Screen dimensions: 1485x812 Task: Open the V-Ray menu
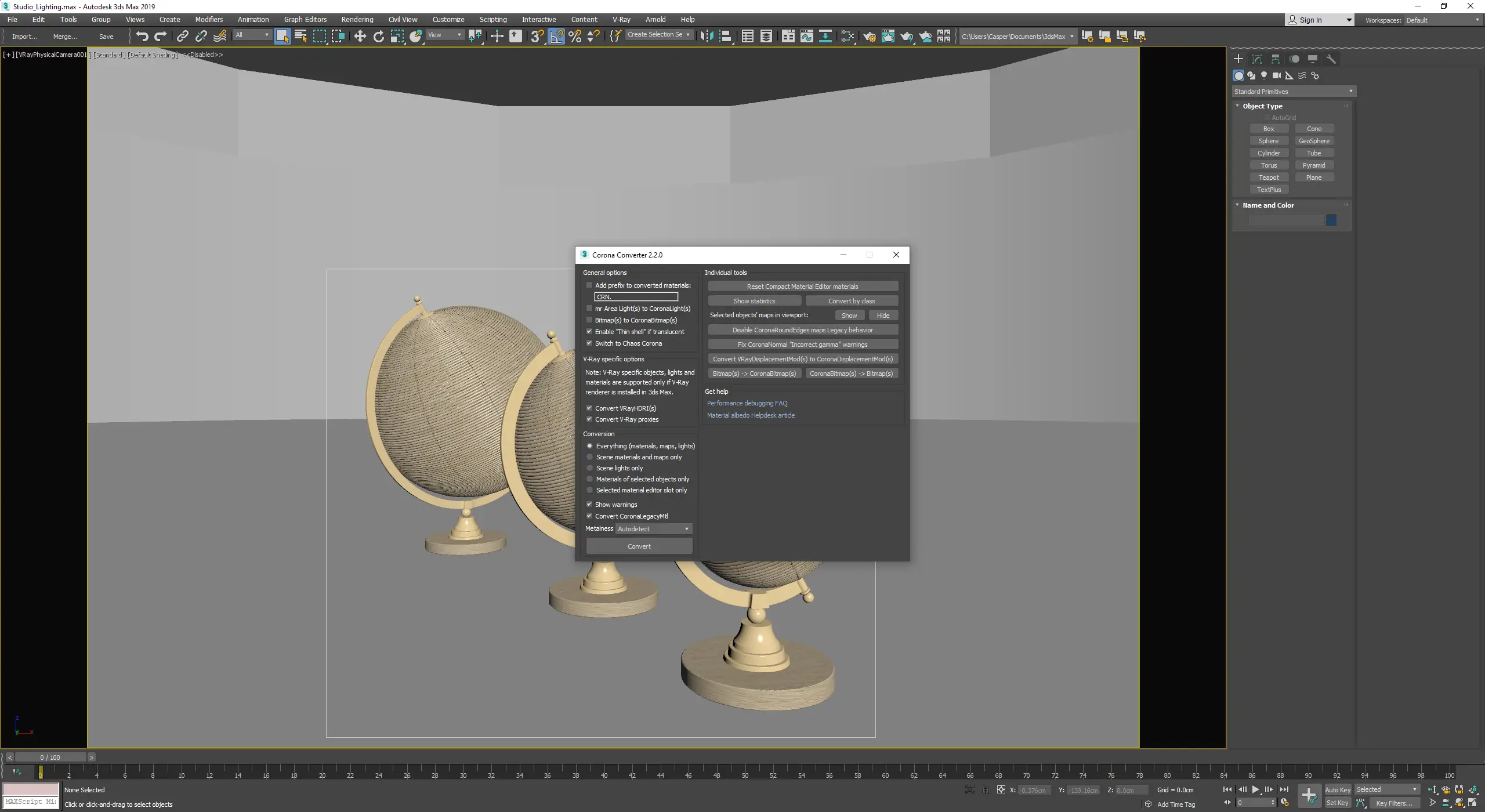pos(621,19)
